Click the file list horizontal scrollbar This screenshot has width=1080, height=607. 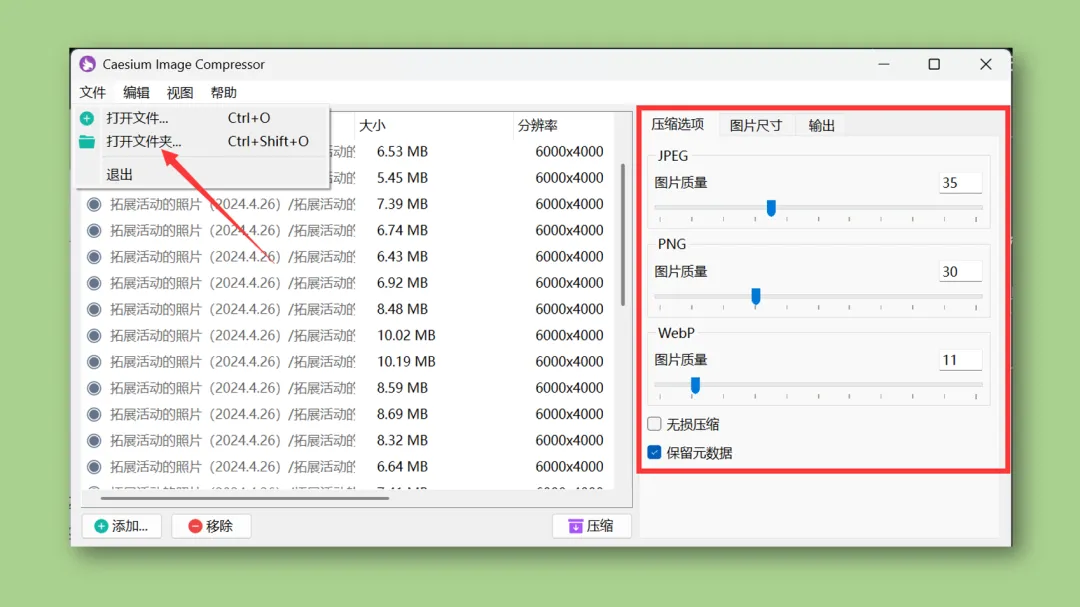(245, 497)
